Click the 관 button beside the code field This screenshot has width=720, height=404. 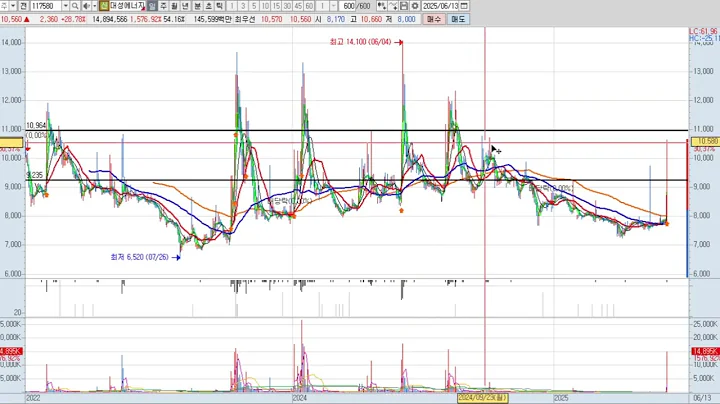tap(24, 6)
